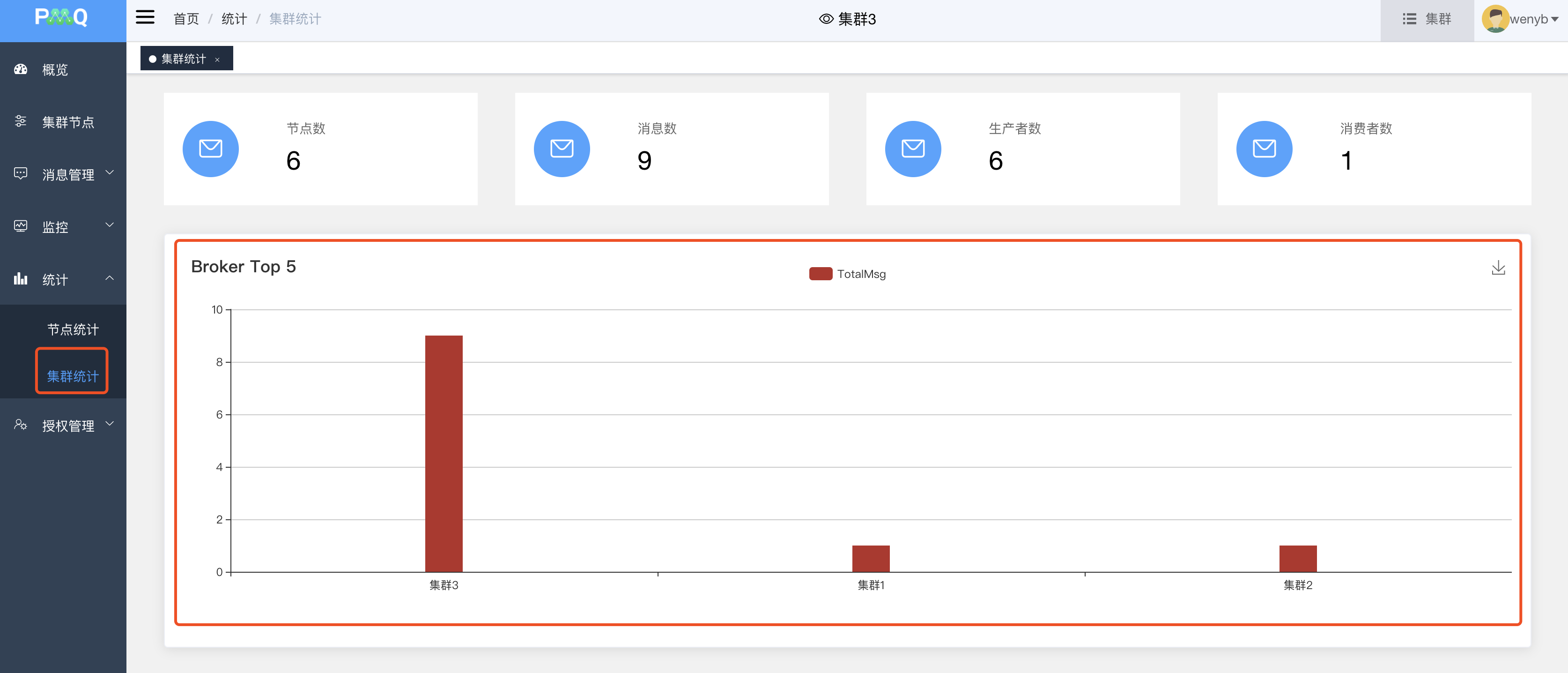Open the wenyb user dropdown
1568x673 pixels.
[1534, 19]
